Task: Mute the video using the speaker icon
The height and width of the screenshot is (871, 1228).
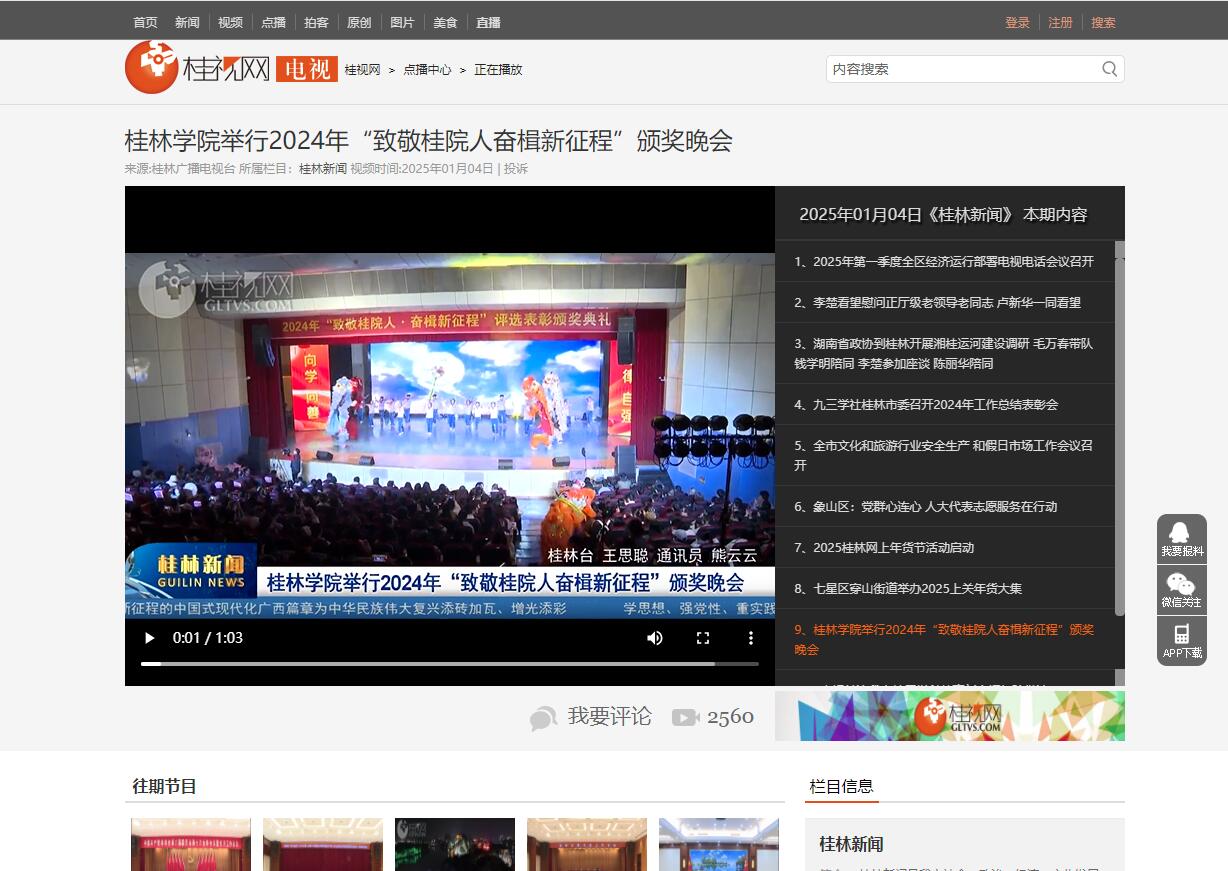Action: click(655, 638)
